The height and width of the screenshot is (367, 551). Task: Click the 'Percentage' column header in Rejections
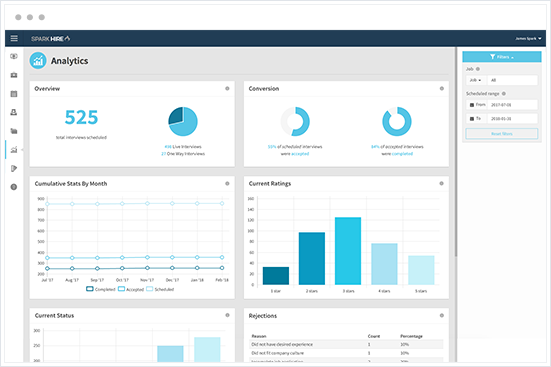coord(411,336)
